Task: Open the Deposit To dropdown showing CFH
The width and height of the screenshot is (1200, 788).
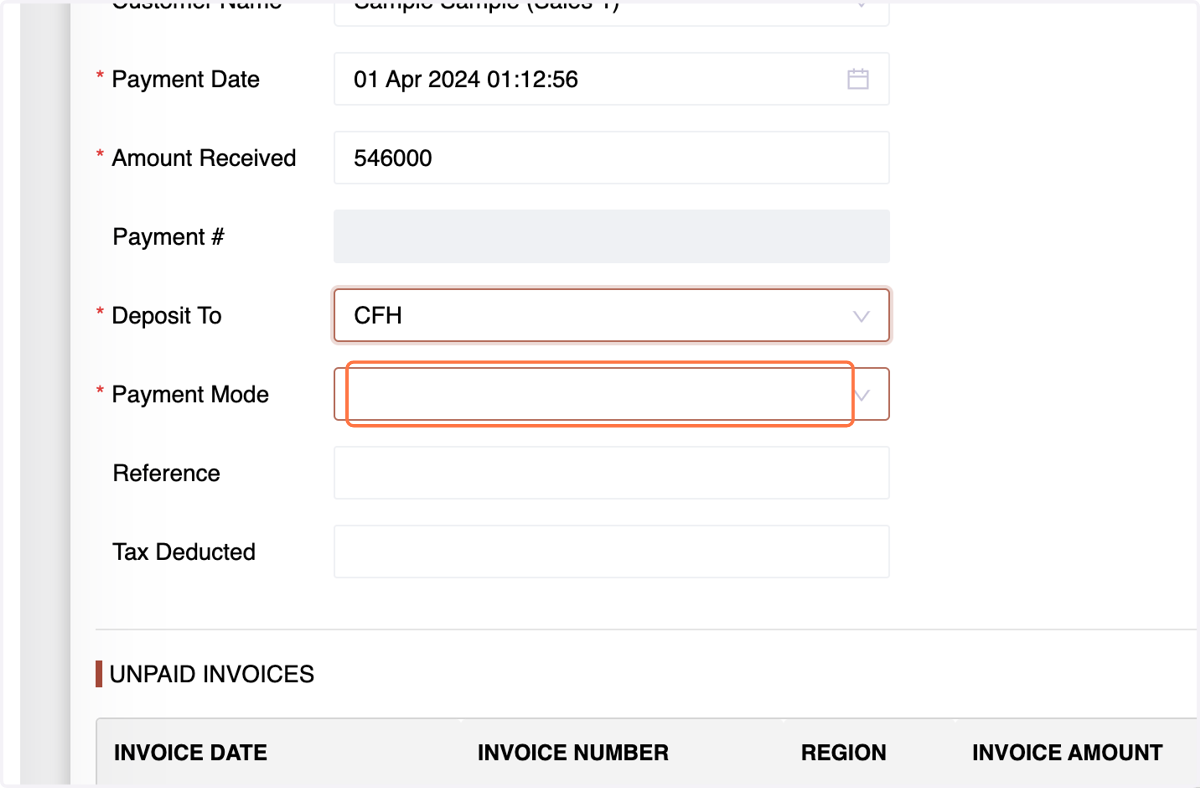Action: (611, 316)
